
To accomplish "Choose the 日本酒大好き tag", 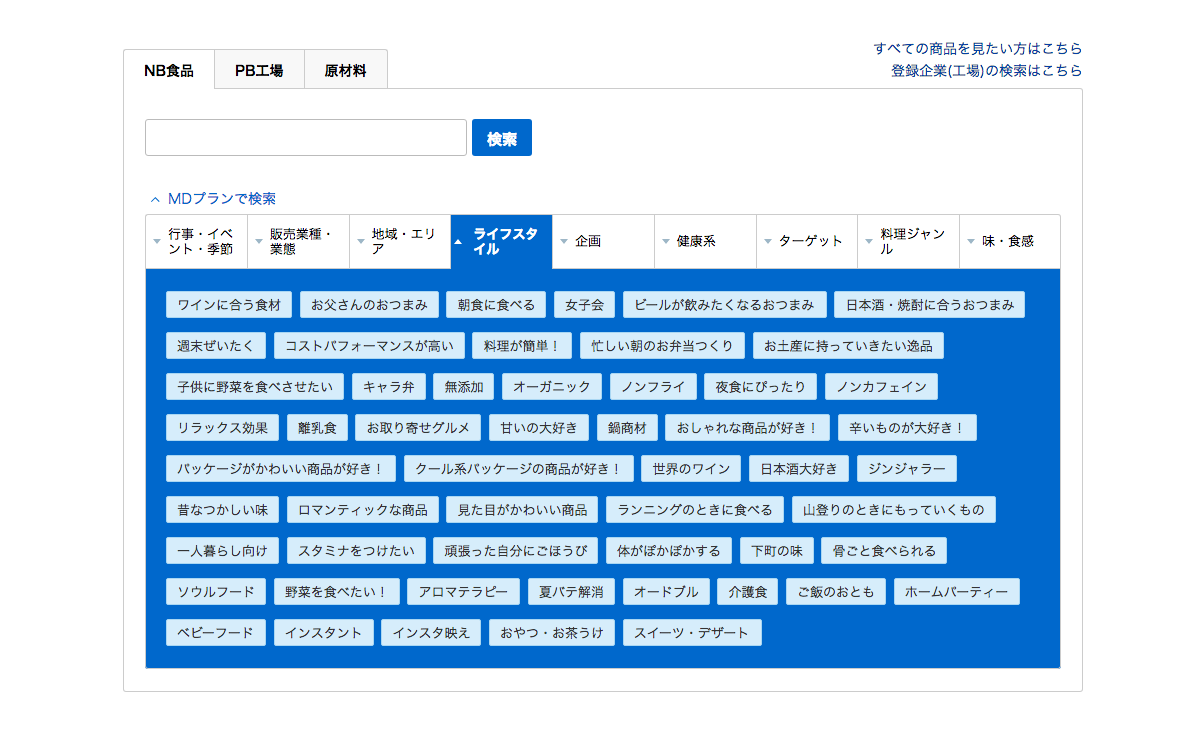I will pos(799,469).
